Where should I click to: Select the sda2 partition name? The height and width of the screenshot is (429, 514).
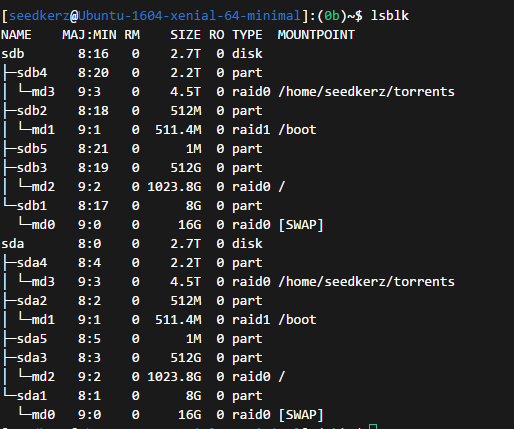(32, 301)
